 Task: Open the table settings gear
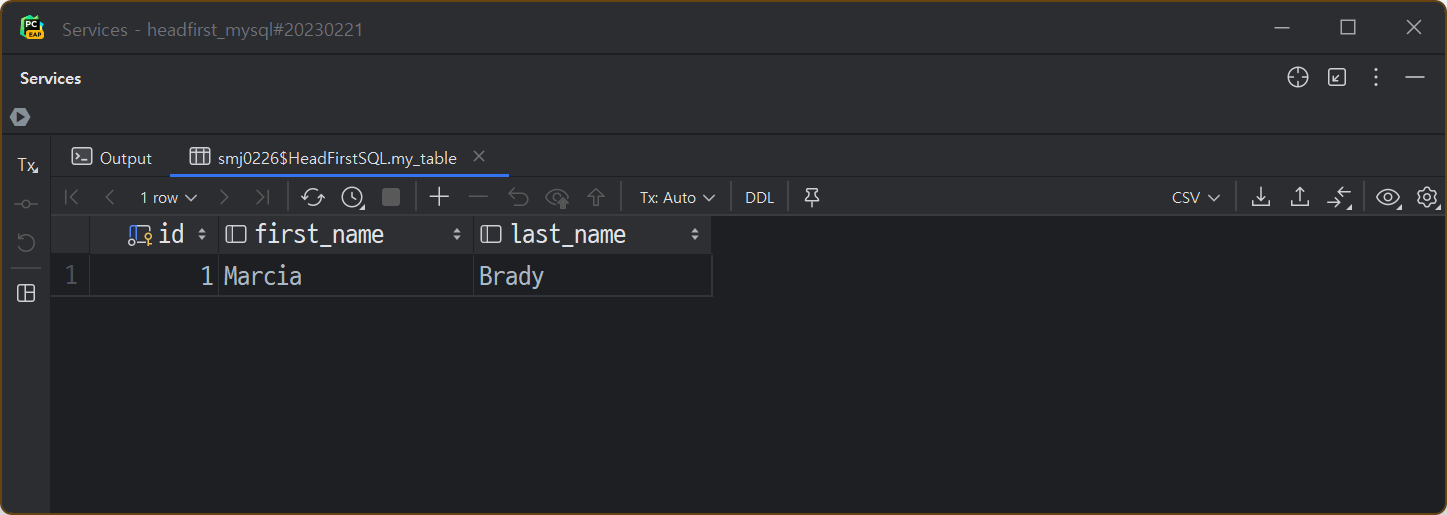point(1427,197)
